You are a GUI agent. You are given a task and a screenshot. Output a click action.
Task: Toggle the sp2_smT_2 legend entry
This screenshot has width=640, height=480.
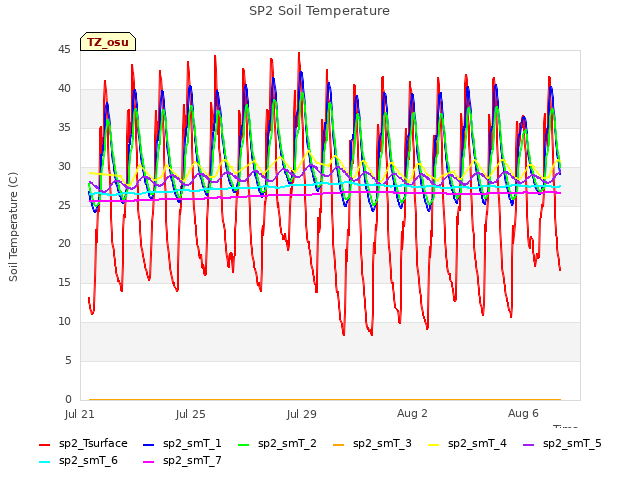(x=277, y=444)
